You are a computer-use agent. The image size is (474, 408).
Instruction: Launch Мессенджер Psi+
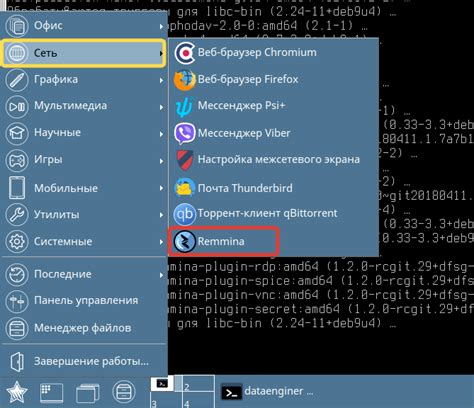274,107
